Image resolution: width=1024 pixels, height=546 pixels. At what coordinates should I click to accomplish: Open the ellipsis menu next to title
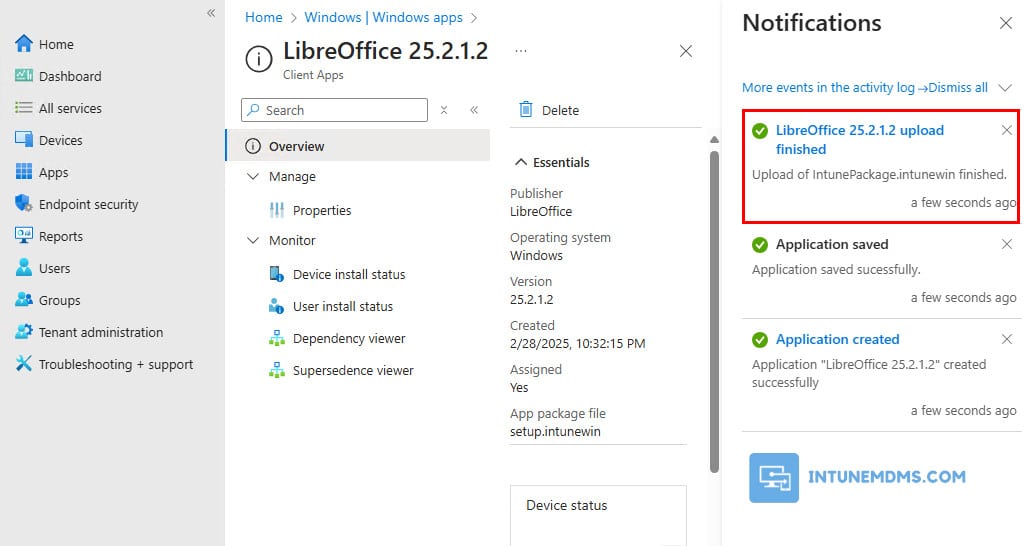[x=520, y=51]
